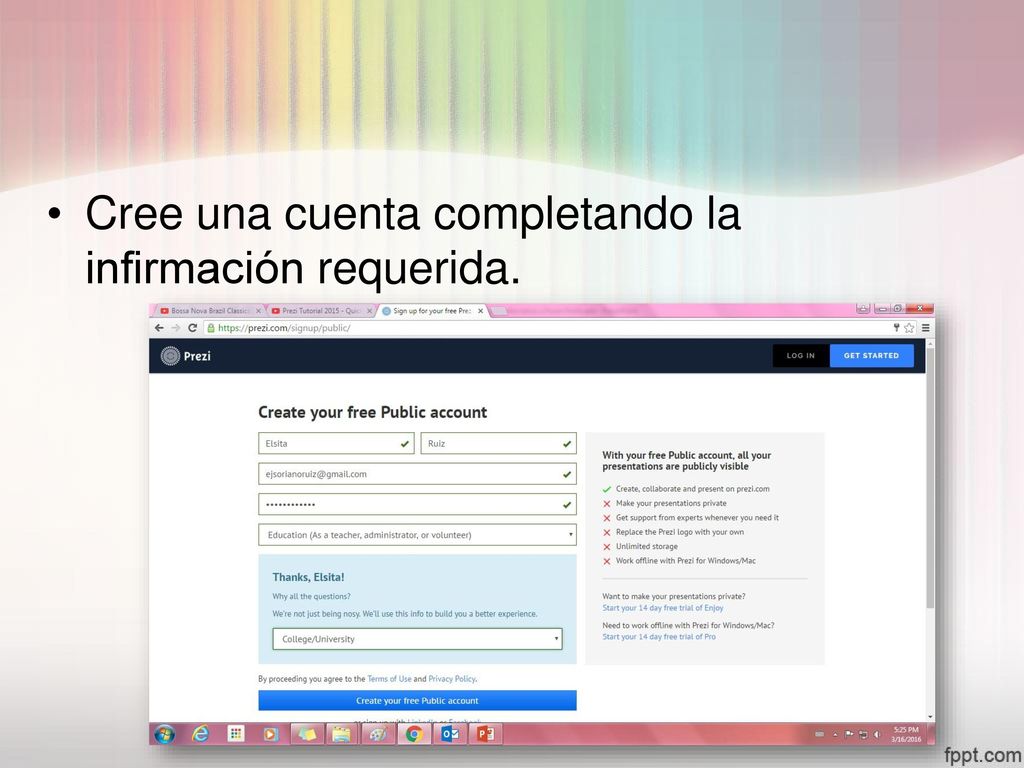Screen dimensions: 1024x768
Task: Open Sticky Notes from the taskbar
Action: [x=307, y=734]
